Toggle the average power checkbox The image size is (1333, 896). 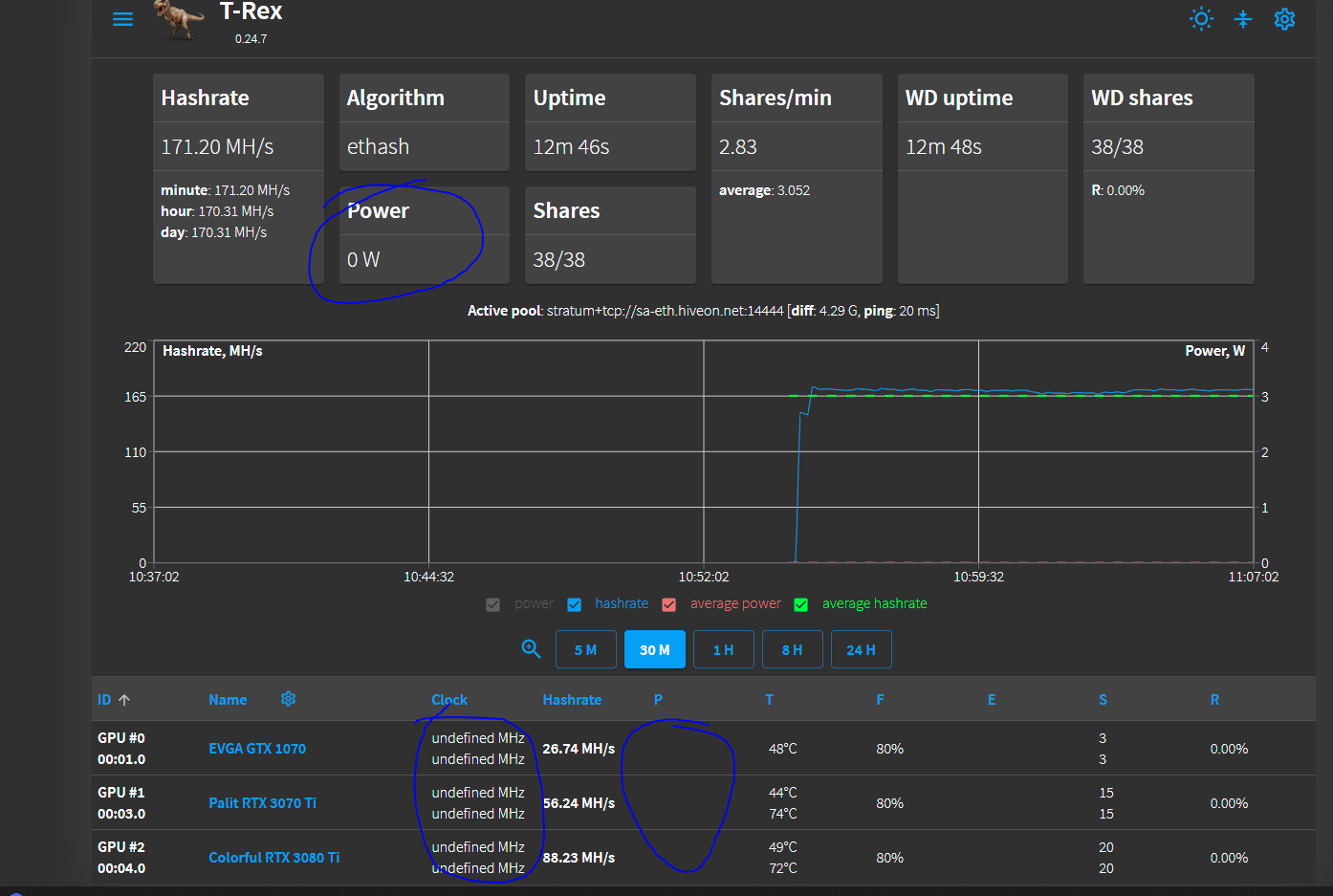coord(669,604)
